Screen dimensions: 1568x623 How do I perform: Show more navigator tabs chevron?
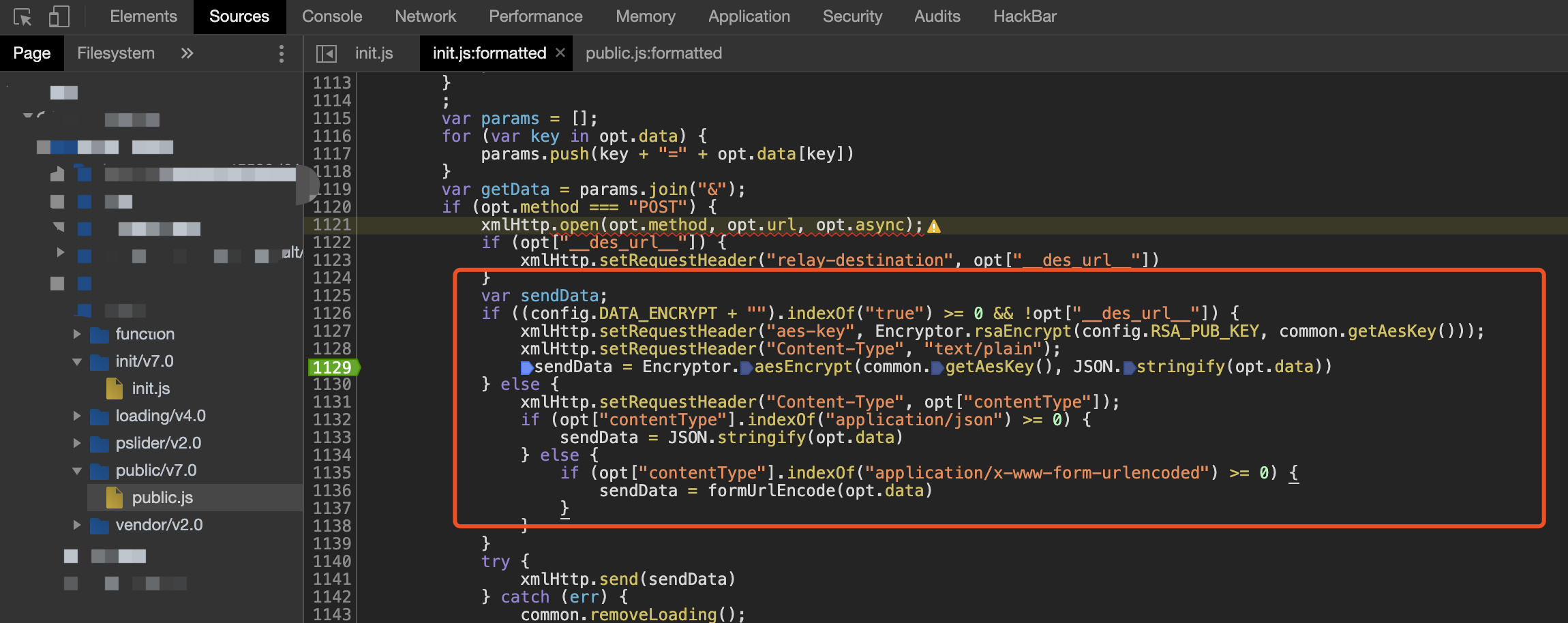[187, 53]
